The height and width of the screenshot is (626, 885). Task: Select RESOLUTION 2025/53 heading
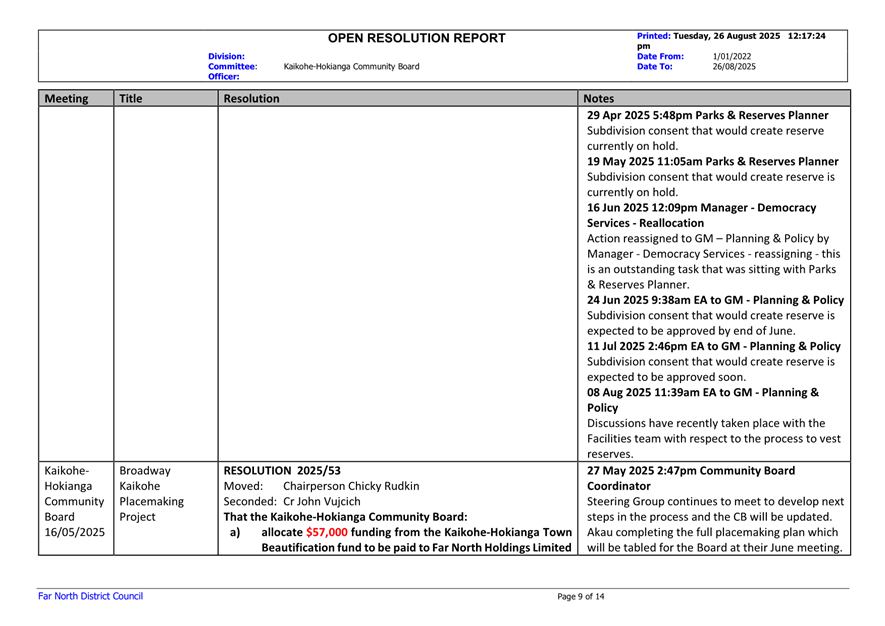pos(282,471)
